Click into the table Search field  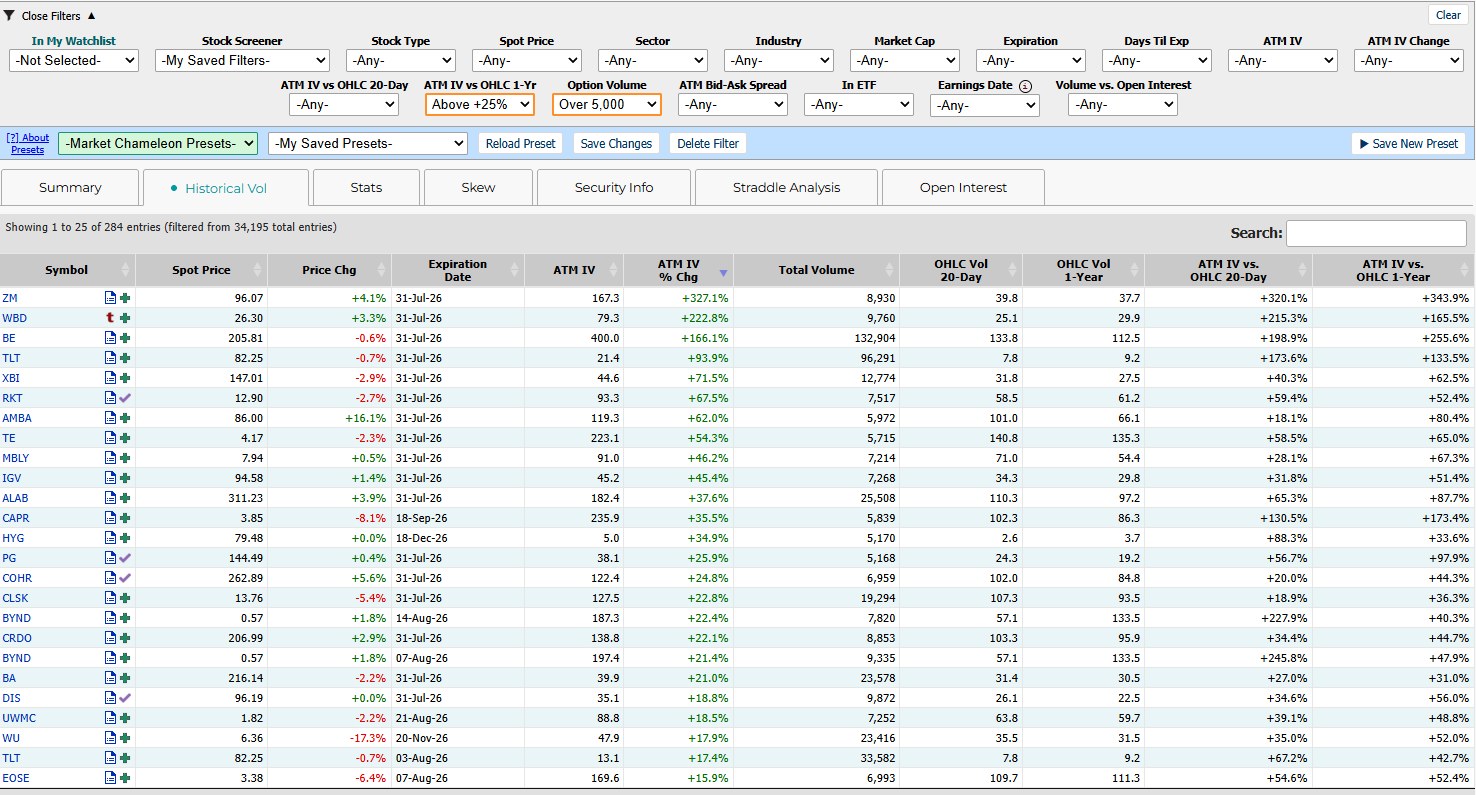[1376, 233]
